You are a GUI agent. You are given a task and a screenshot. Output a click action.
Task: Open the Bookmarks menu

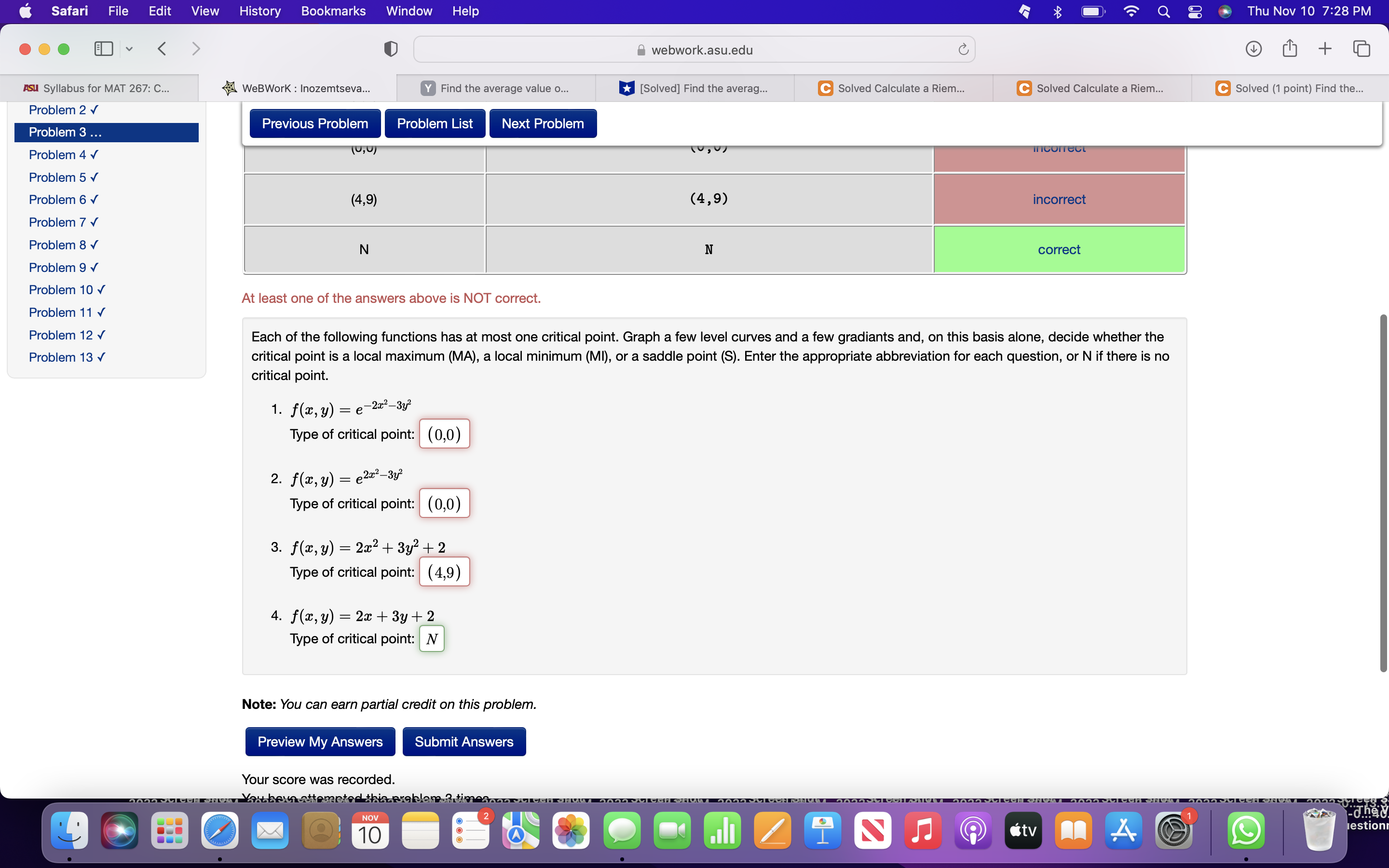(x=333, y=11)
